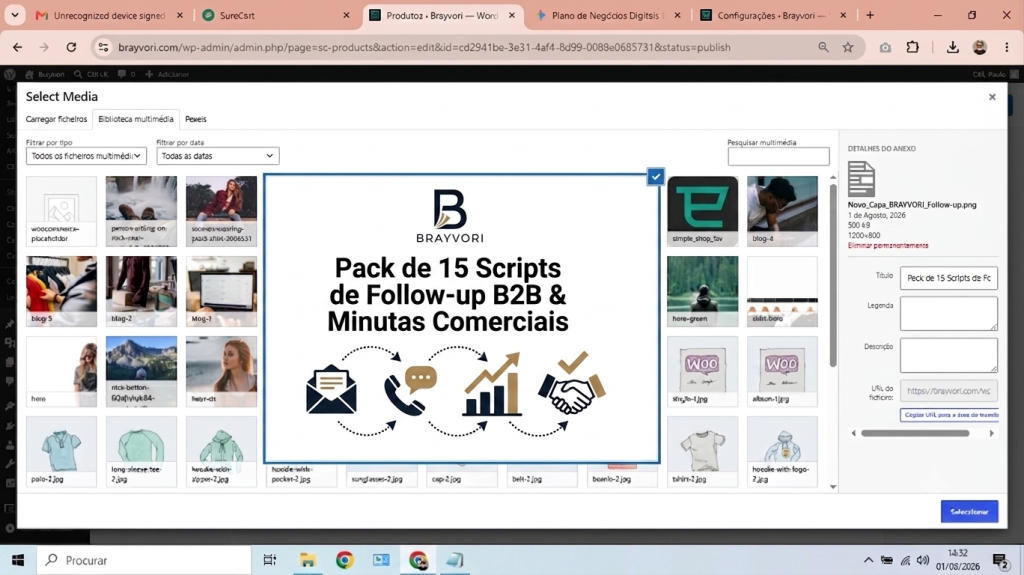Expand the Filtrar por tipo dropdown
This screenshot has width=1024, height=575.
pos(86,156)
